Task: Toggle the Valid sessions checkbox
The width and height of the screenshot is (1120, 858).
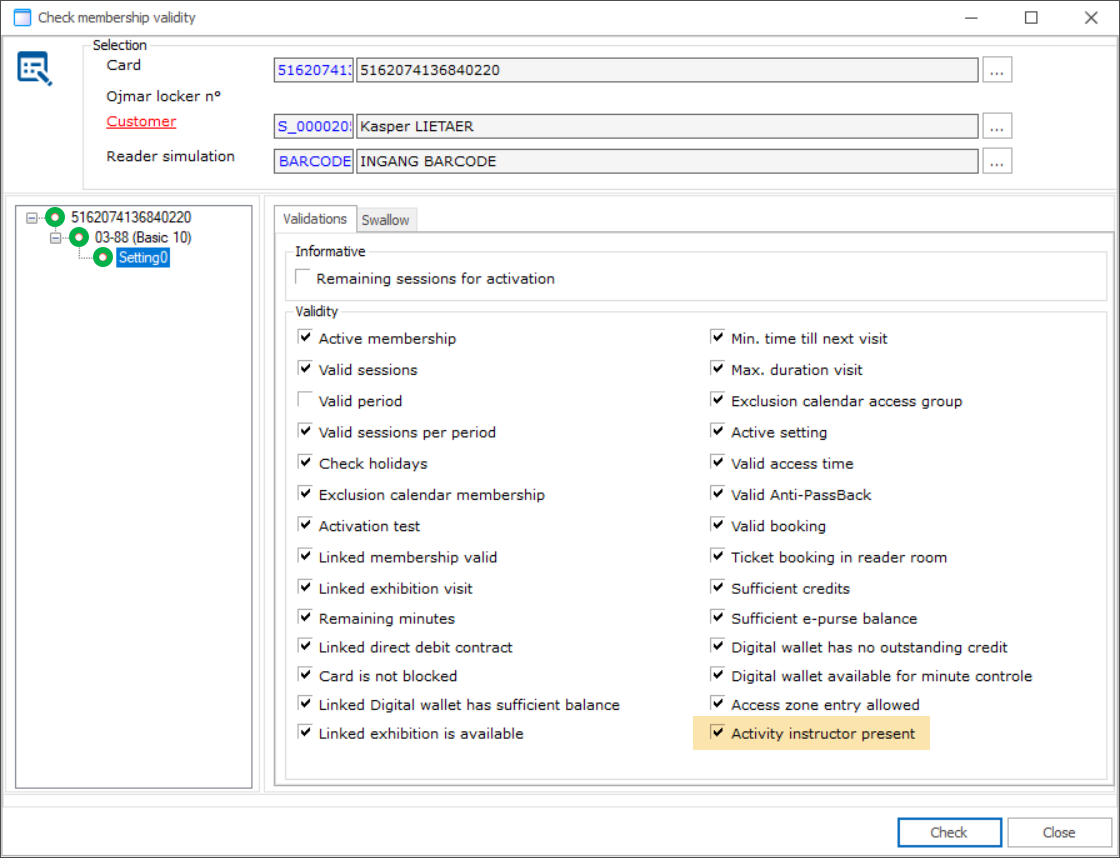Action: pyautogui.click(x=305, y=369)
